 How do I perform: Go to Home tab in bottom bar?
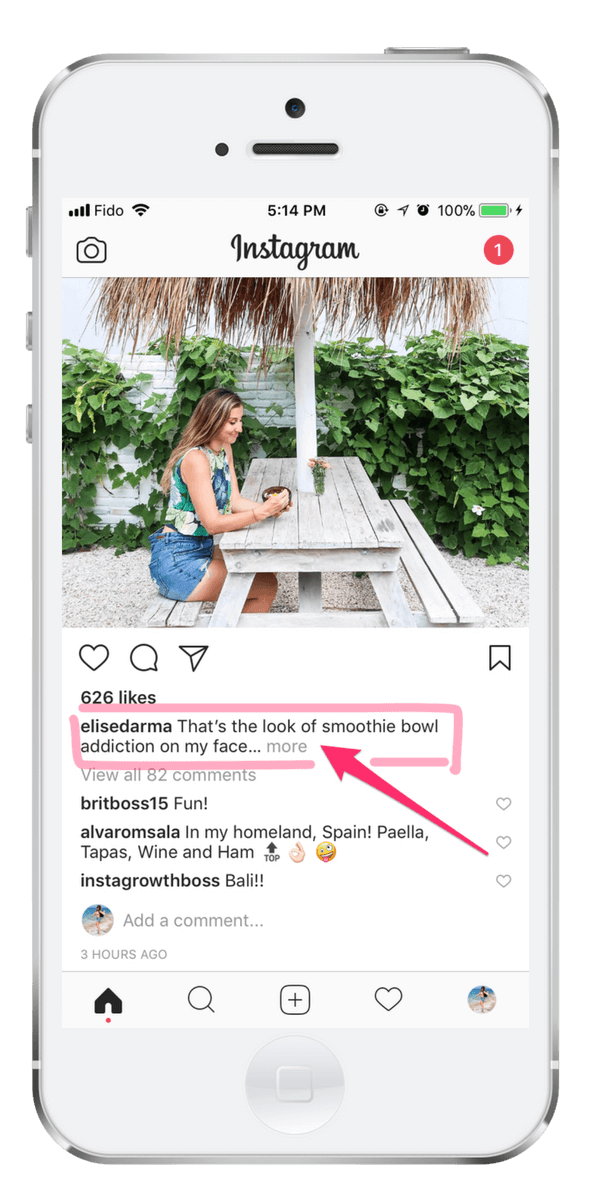pyautogui.click(x=108, y=1000)
